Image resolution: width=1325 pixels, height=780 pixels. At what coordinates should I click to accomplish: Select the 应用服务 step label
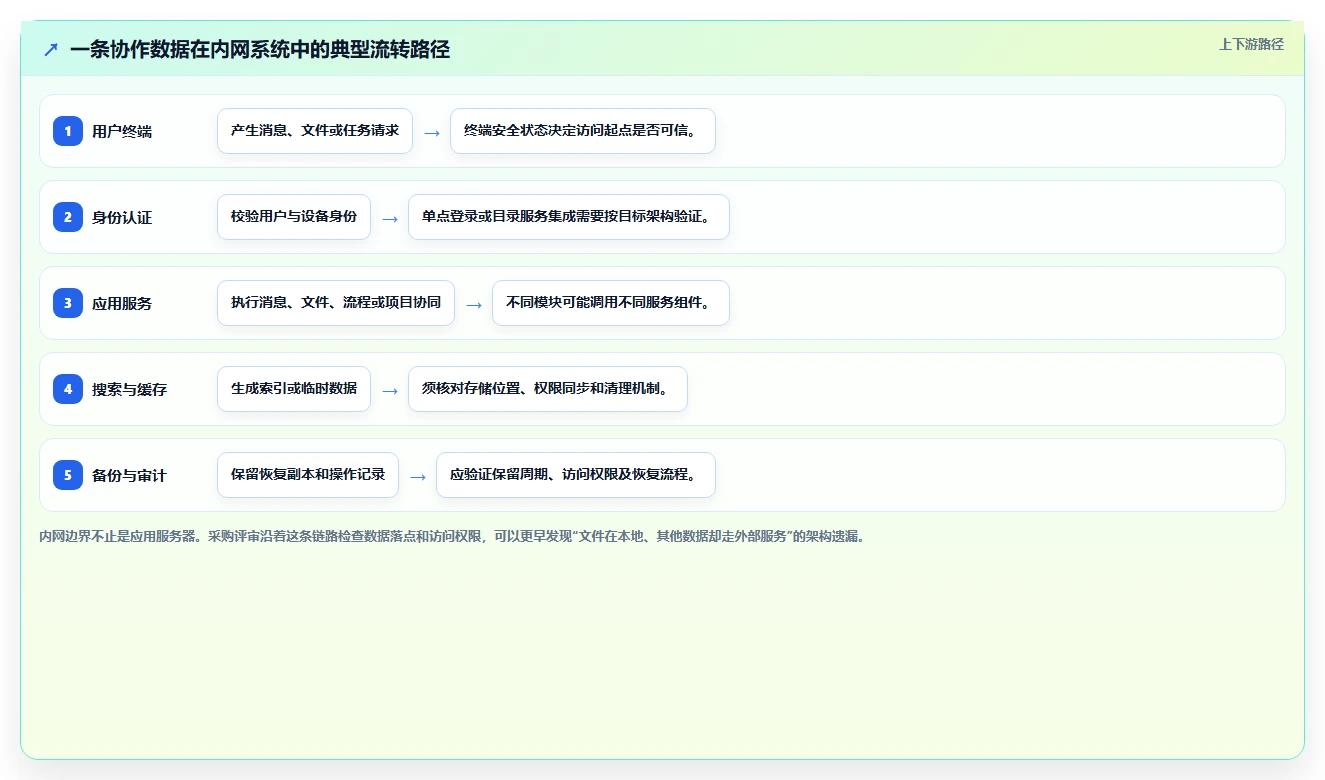(x=122, y=303)
